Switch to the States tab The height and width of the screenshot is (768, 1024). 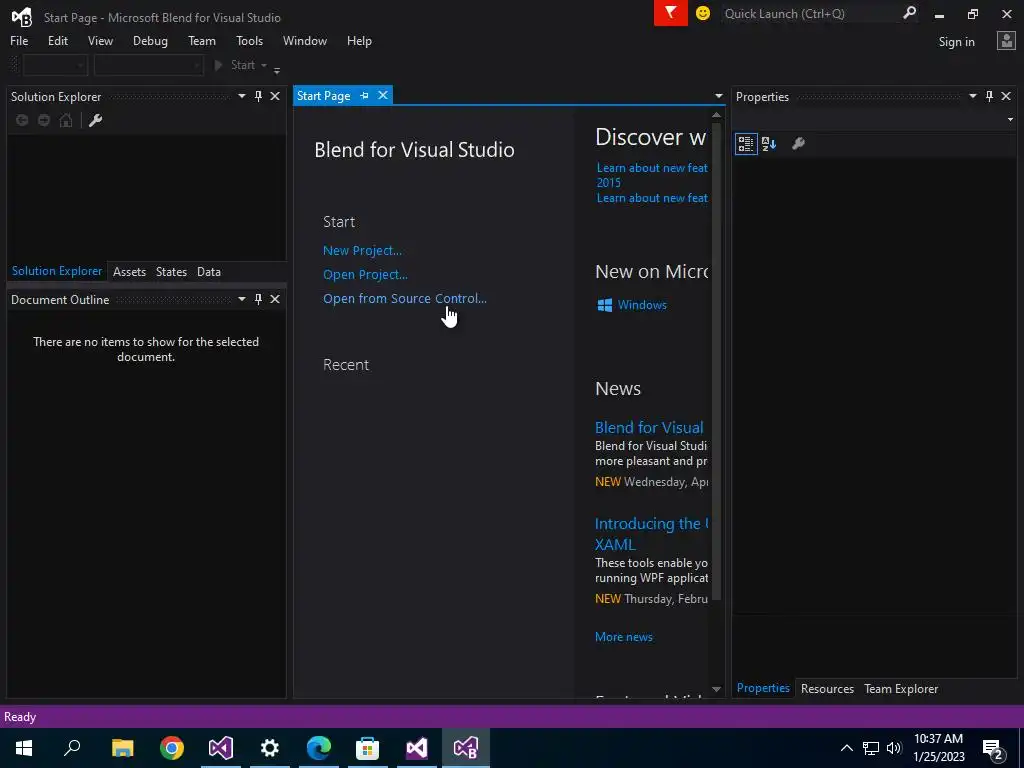point(171,272)
